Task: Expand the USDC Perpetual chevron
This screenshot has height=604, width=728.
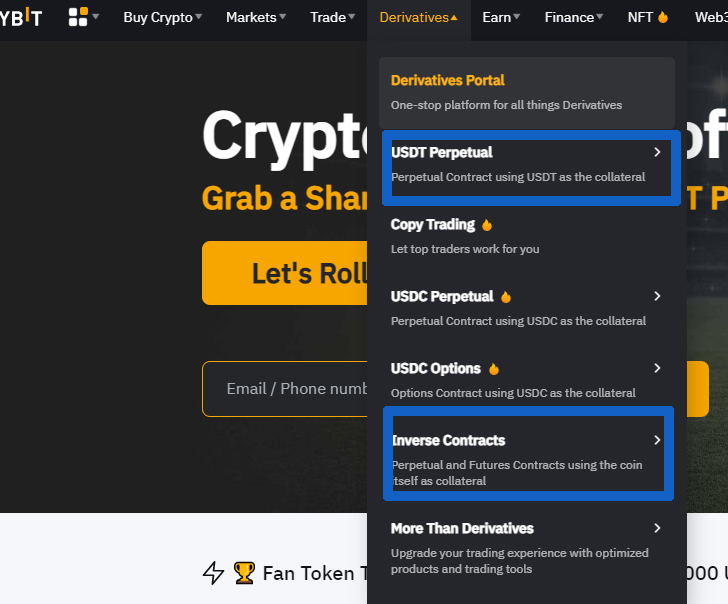Action: [657, 296]
